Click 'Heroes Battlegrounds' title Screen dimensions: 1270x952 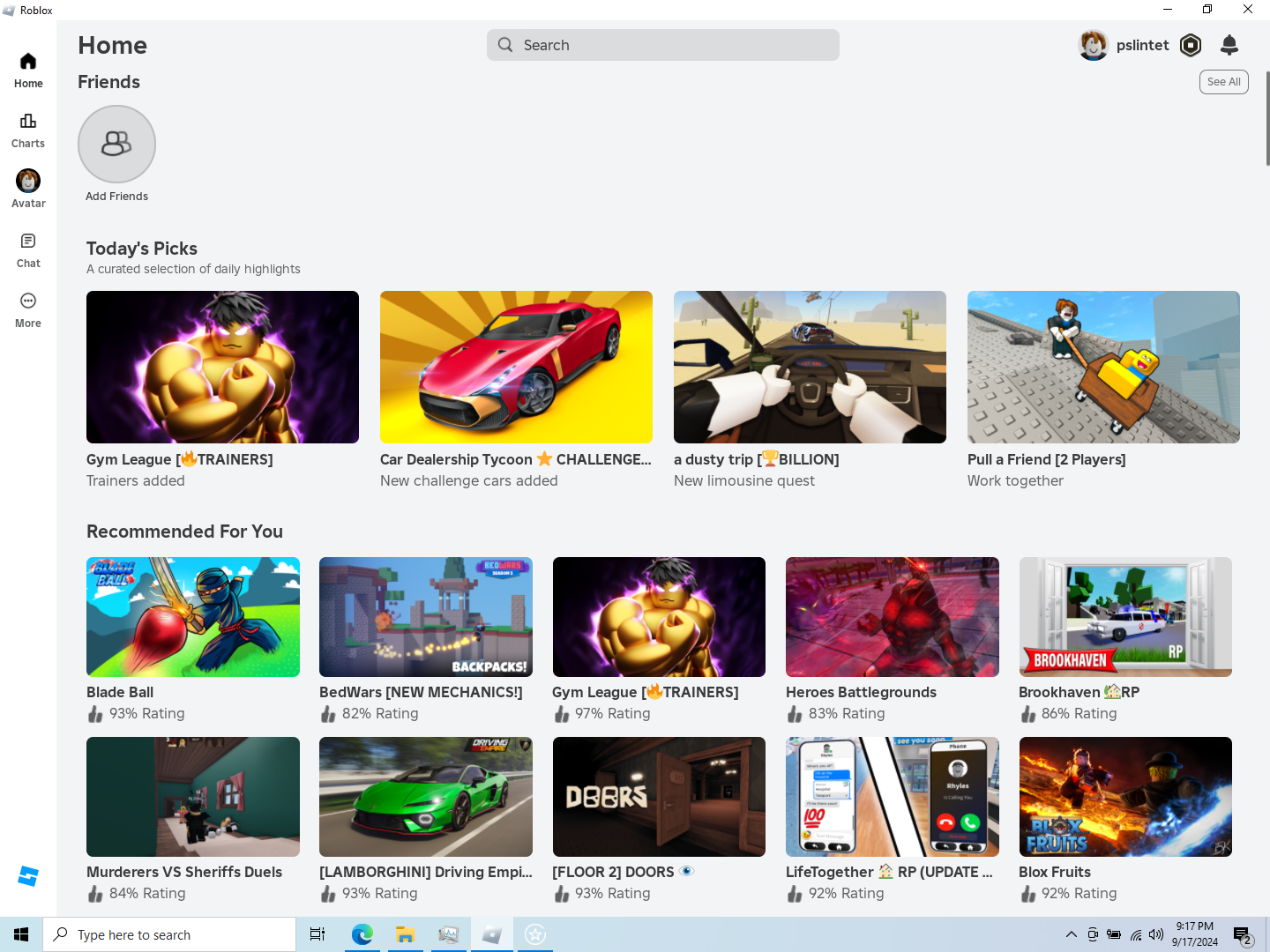click(861, 692)
